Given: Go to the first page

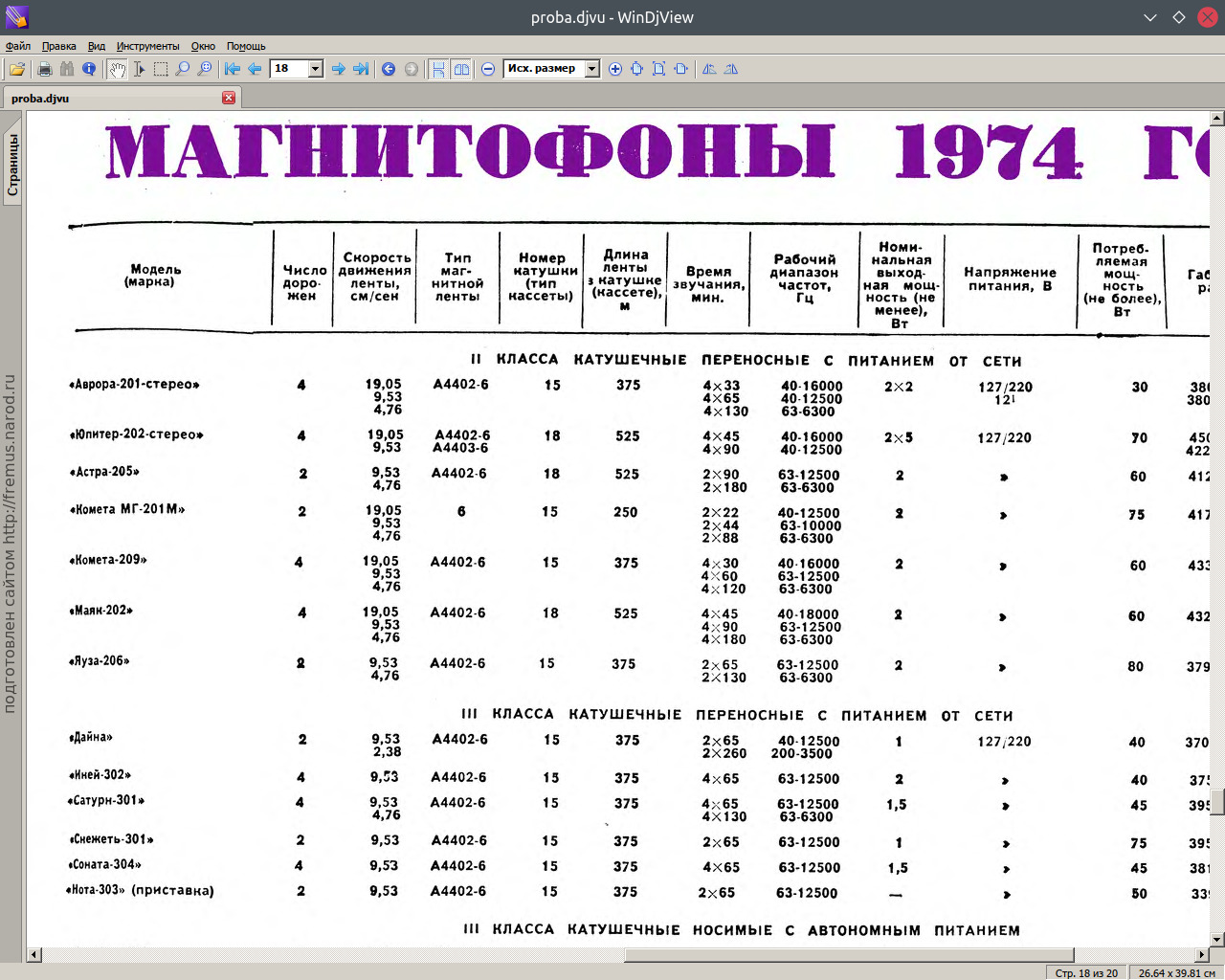Looking at the screenshot, I should pos(232,69).
